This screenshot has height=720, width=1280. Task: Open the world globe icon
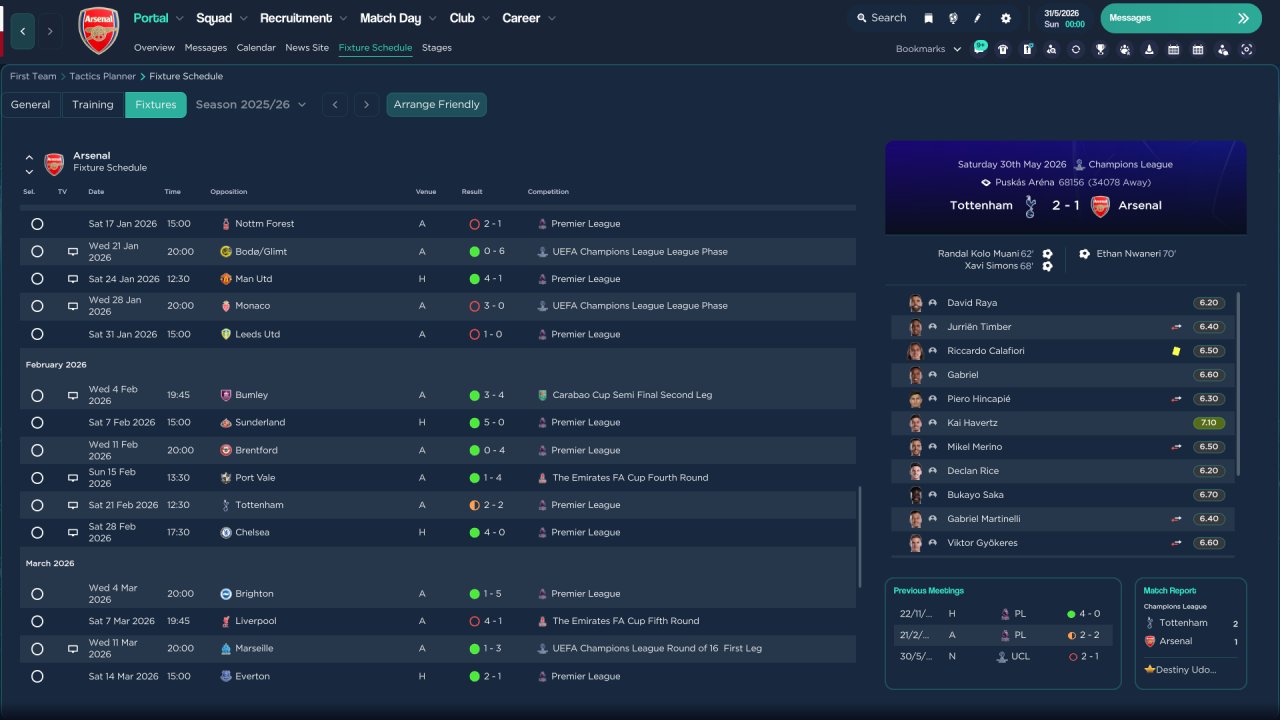[x=953, y=18]
